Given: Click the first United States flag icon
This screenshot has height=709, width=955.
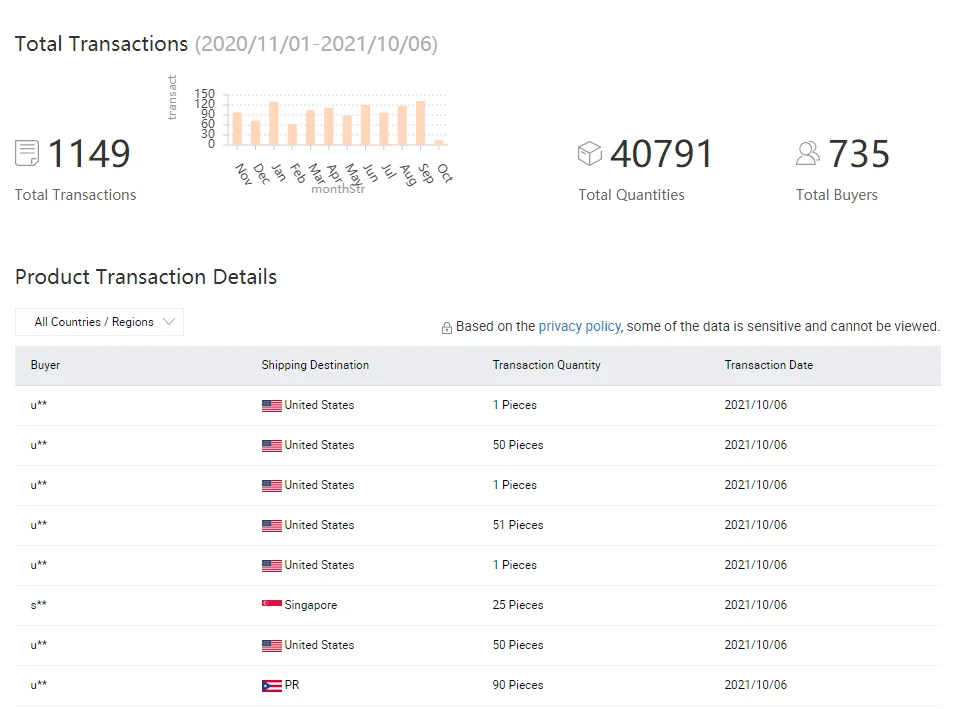Looking at the screenshot, I should point(271,406).
